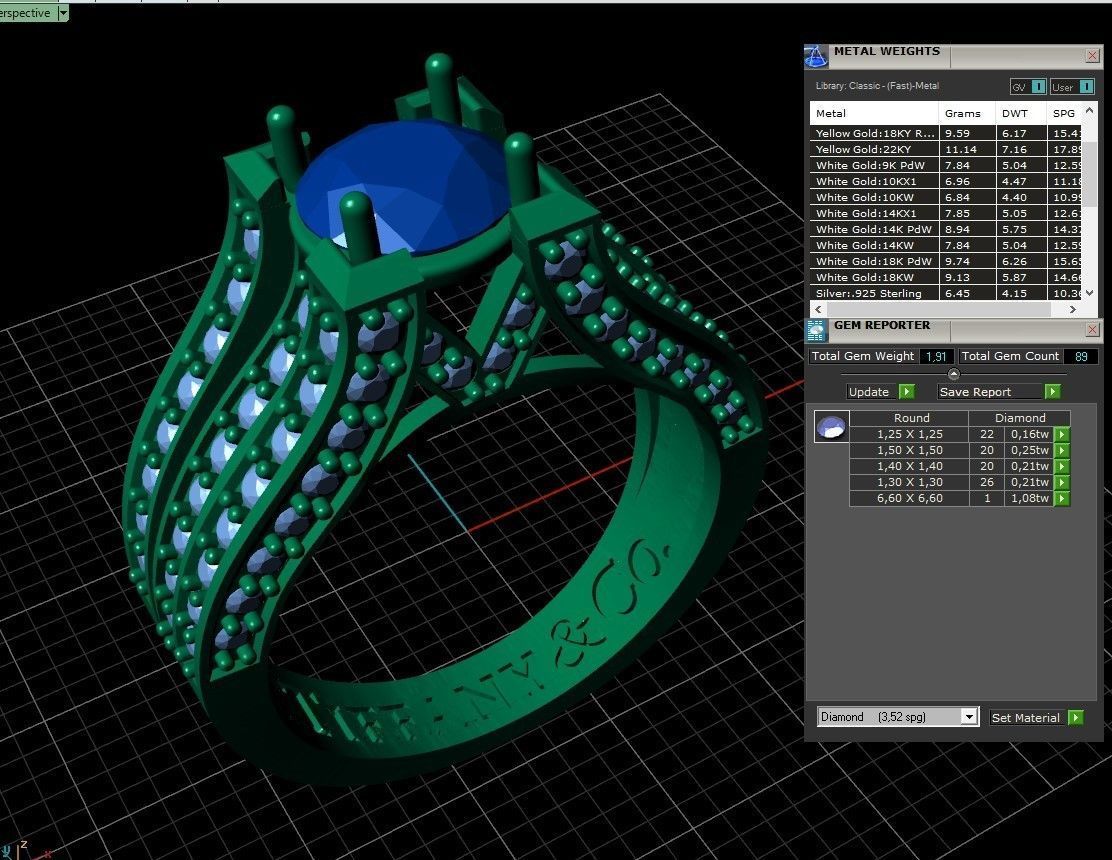Click the Grams column header
The width and height of the screenshot is (1112, 860).
point(967,113)
